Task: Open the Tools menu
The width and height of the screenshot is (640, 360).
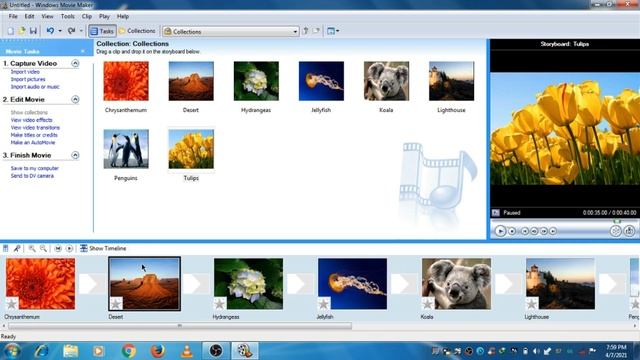Action: coord(67,16)
